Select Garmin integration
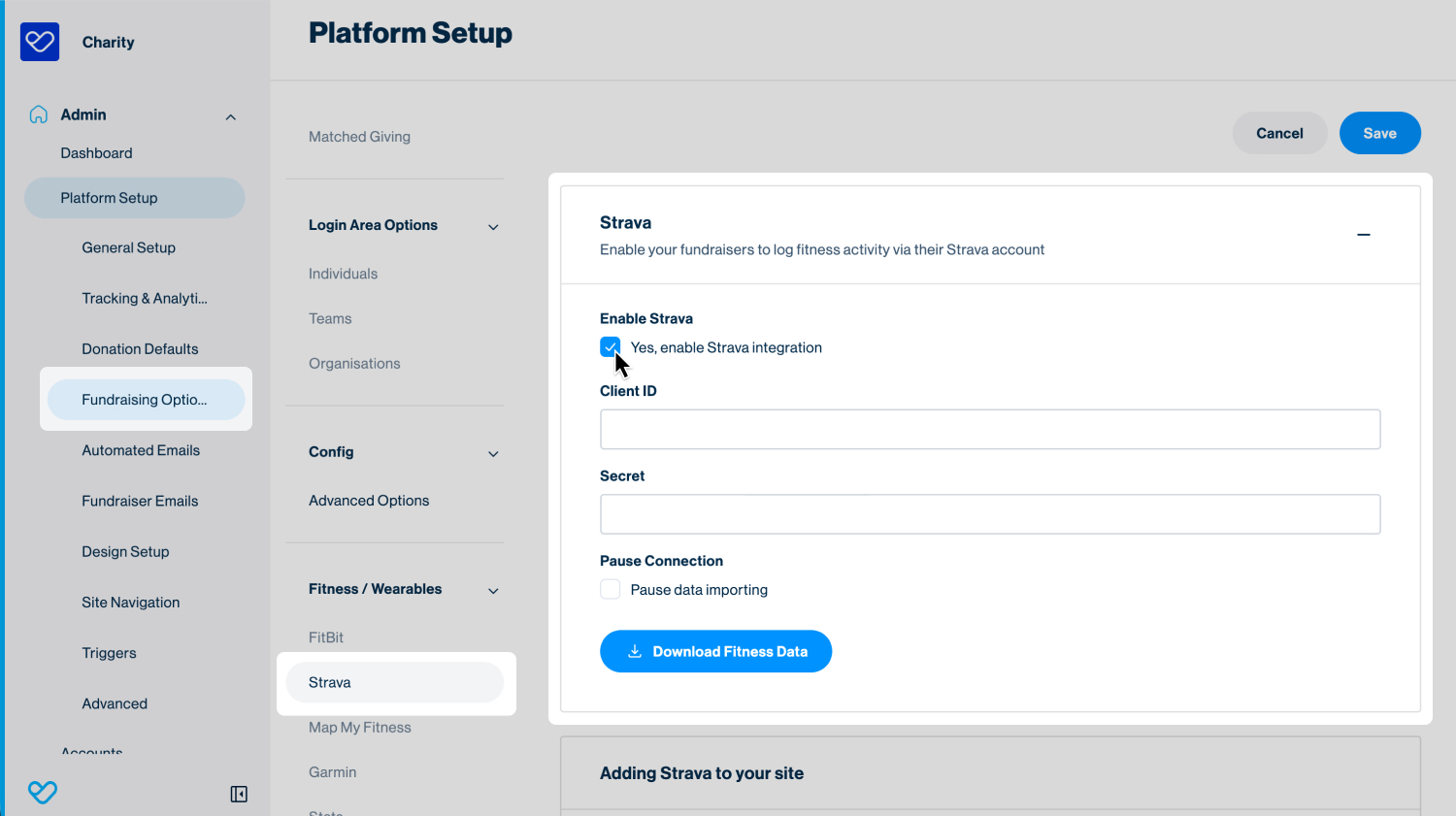 (x=333, y=772)
